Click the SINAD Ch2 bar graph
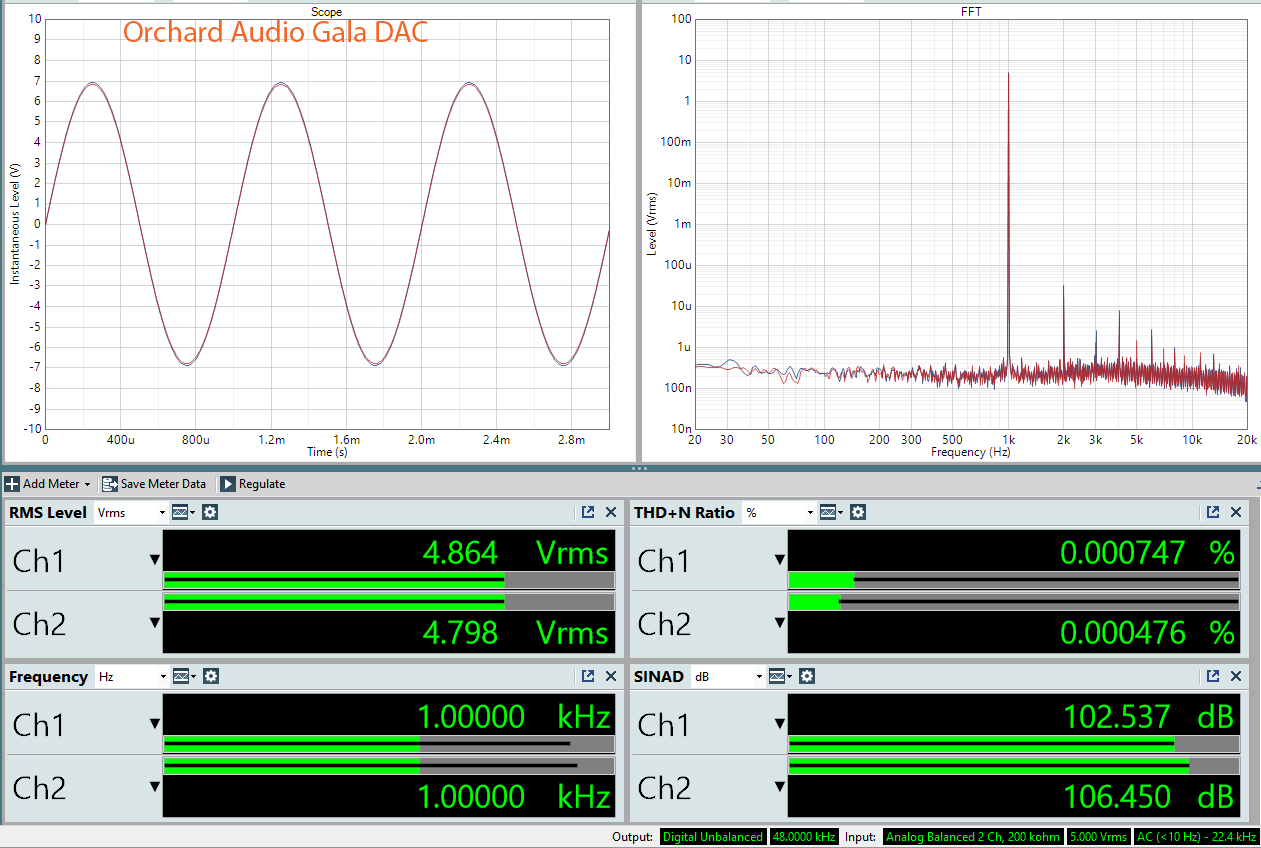The height and width of the screenshot is (848, 1261). [1014, 766]
